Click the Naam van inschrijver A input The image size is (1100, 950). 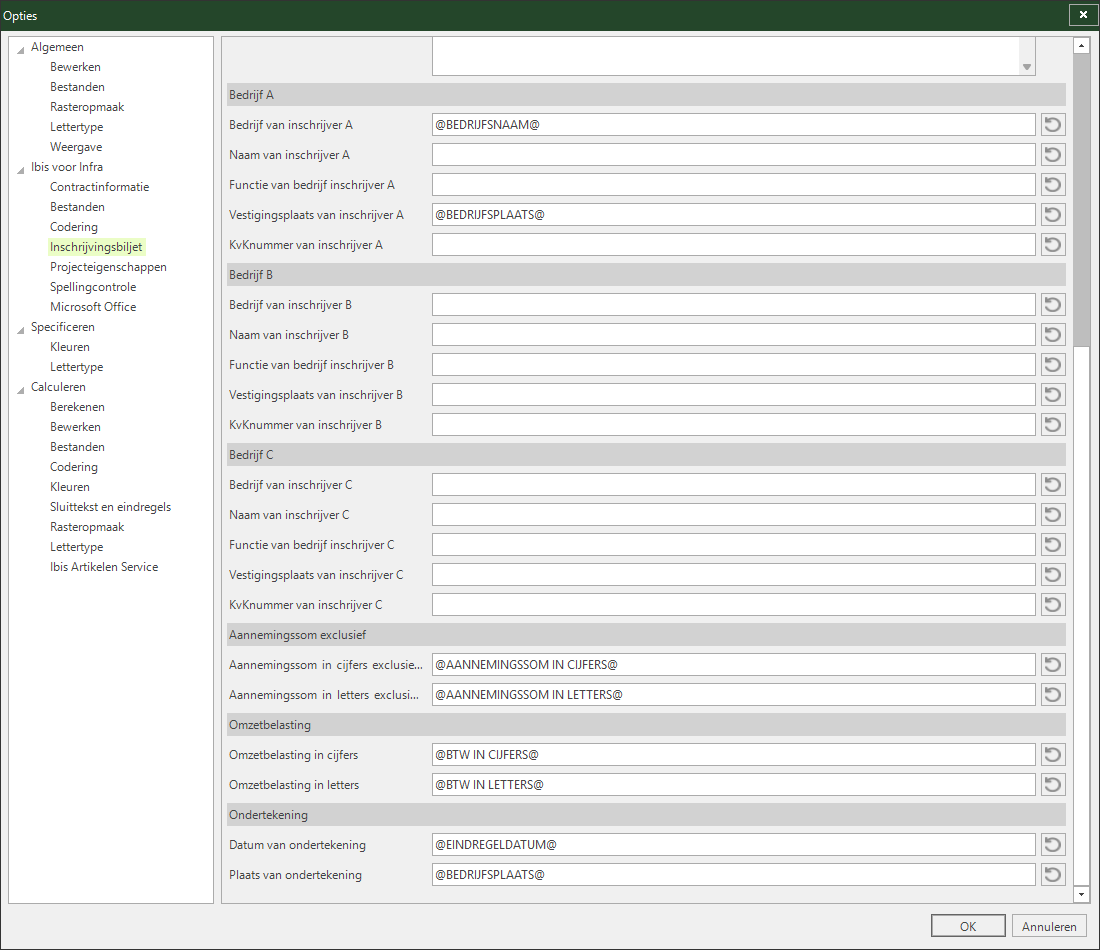(733, 155)
